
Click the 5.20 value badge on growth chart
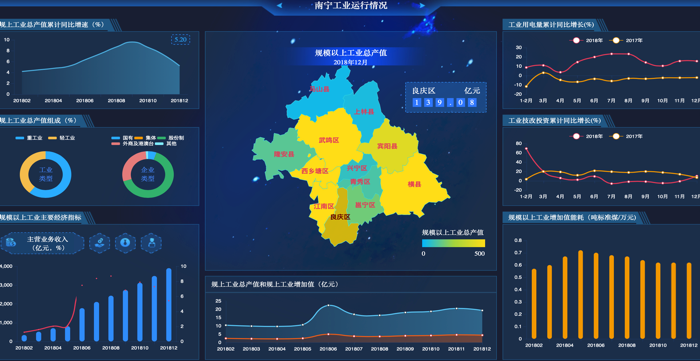pos(181,40)
